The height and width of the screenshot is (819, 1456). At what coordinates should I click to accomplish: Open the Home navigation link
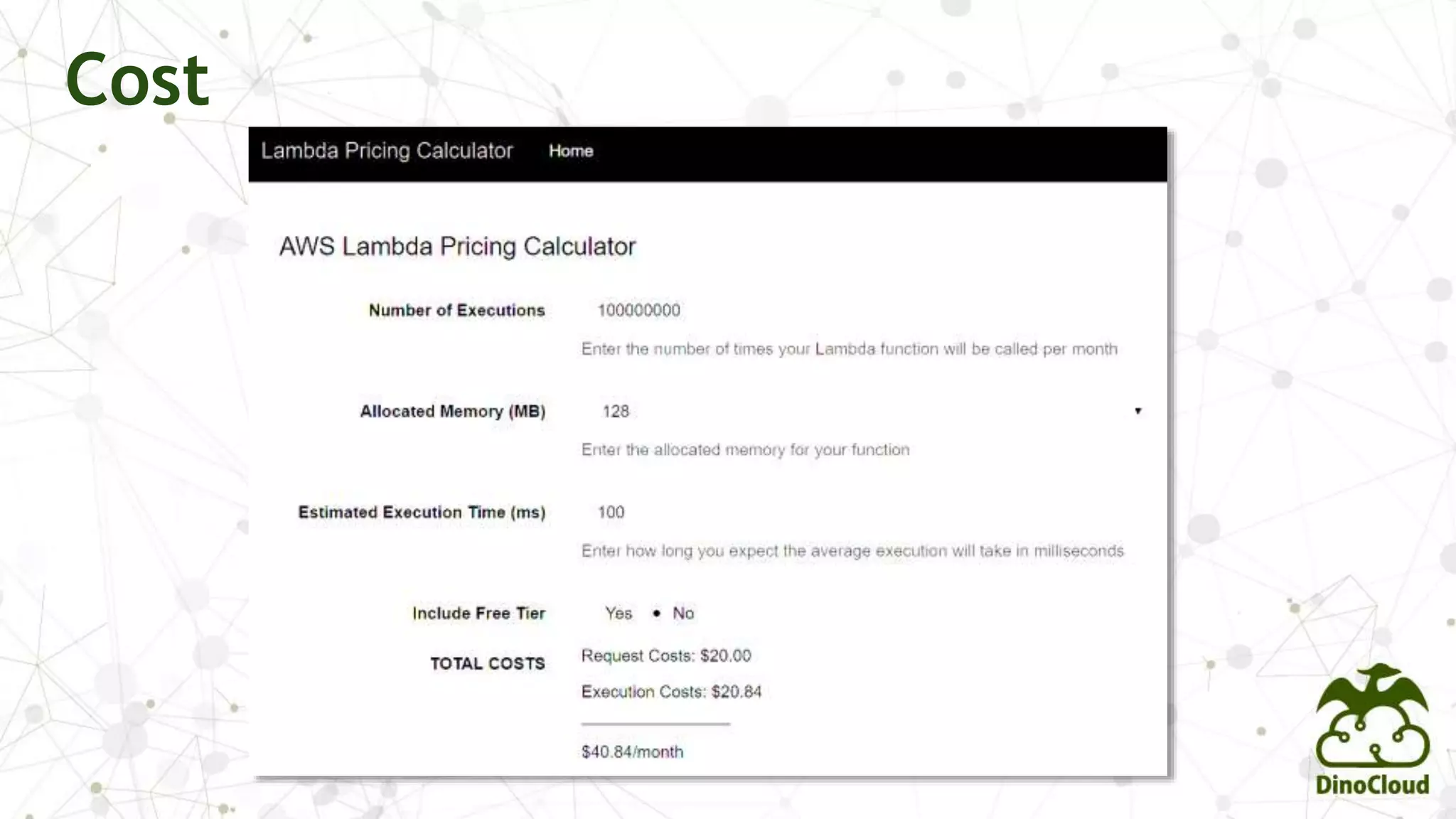click(x=570, y=151)
